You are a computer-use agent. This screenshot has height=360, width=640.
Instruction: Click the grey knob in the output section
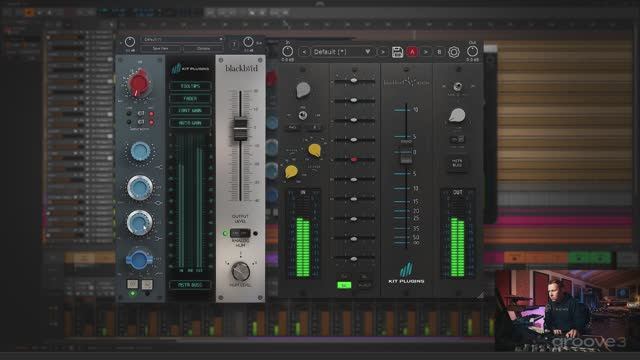click(457, 116)
